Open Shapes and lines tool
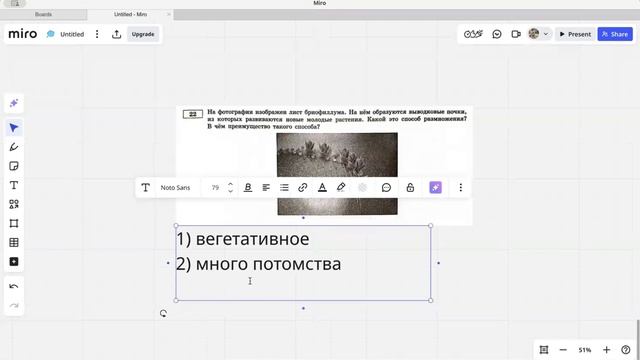The width and height of the screenshot is (640, 360). [14, 204]
